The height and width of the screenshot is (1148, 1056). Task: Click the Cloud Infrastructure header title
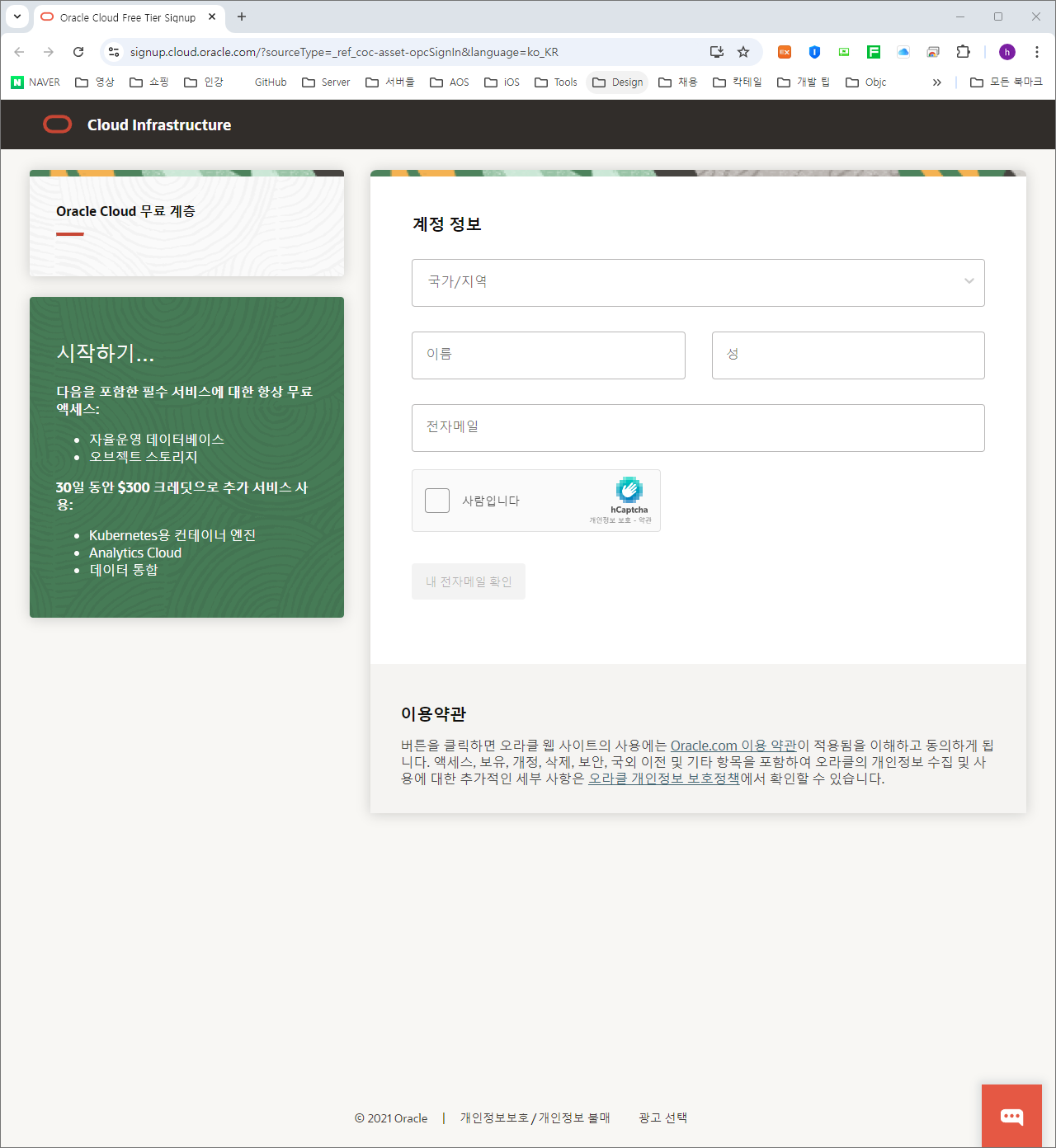159,125
